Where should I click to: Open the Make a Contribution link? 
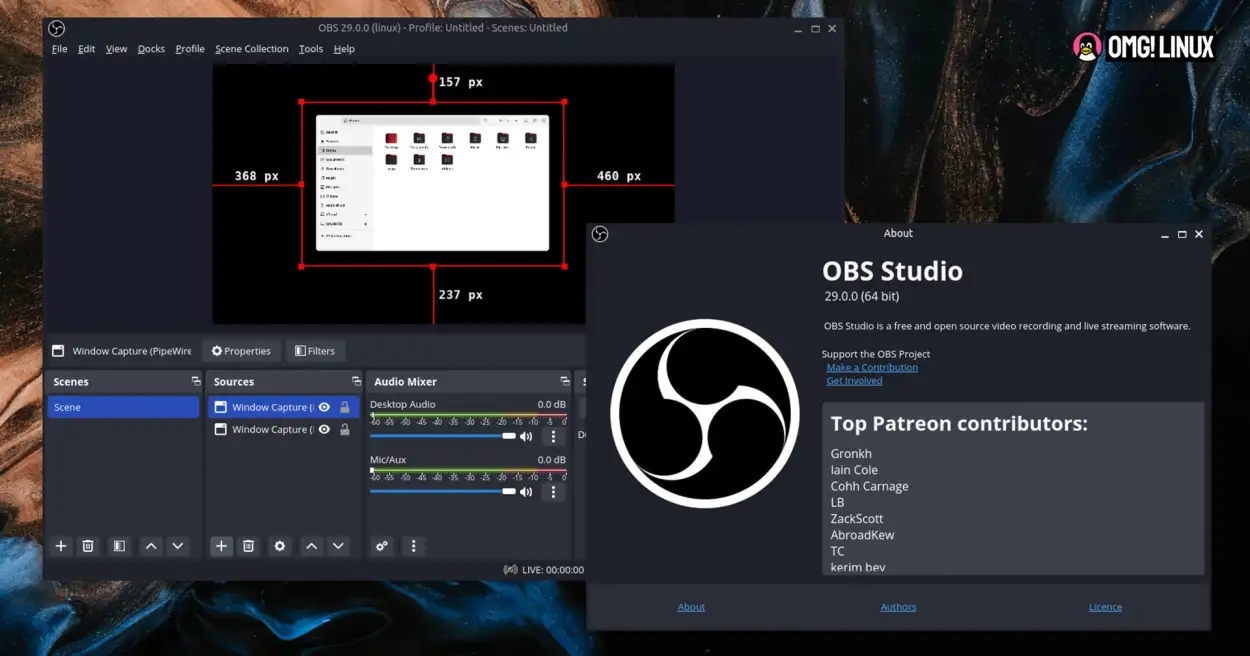click(871, 367)
